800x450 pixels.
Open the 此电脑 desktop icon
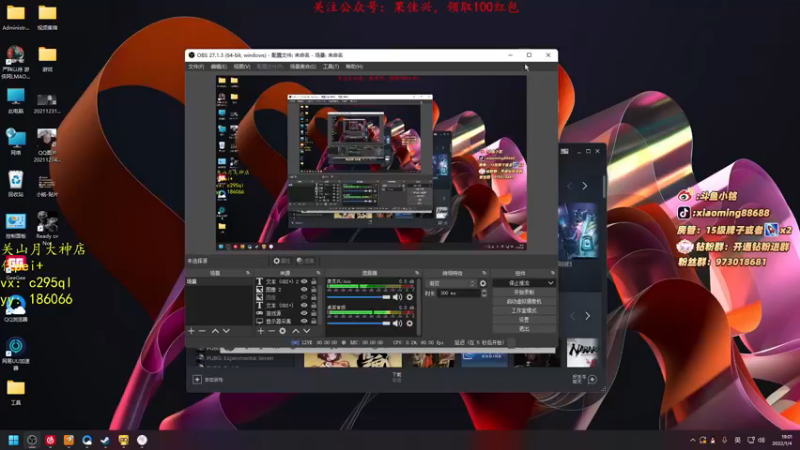coord(16,101)
